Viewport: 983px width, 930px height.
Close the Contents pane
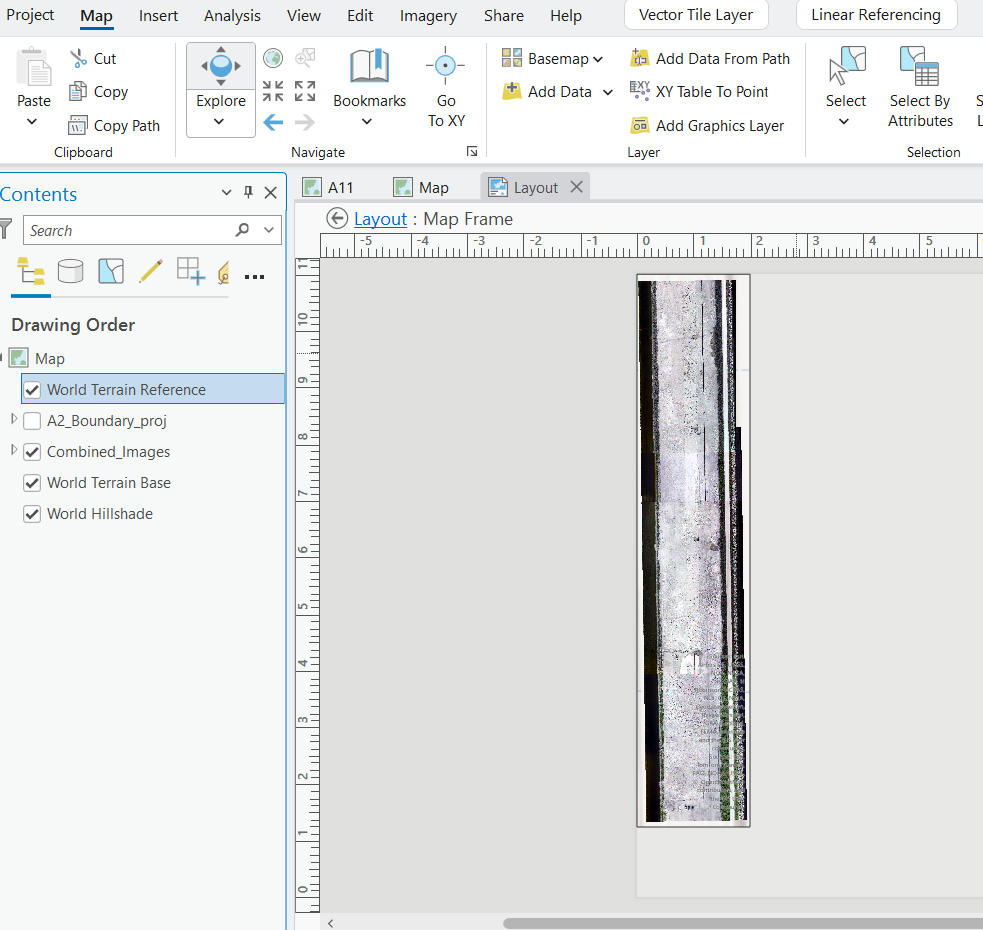270,193
